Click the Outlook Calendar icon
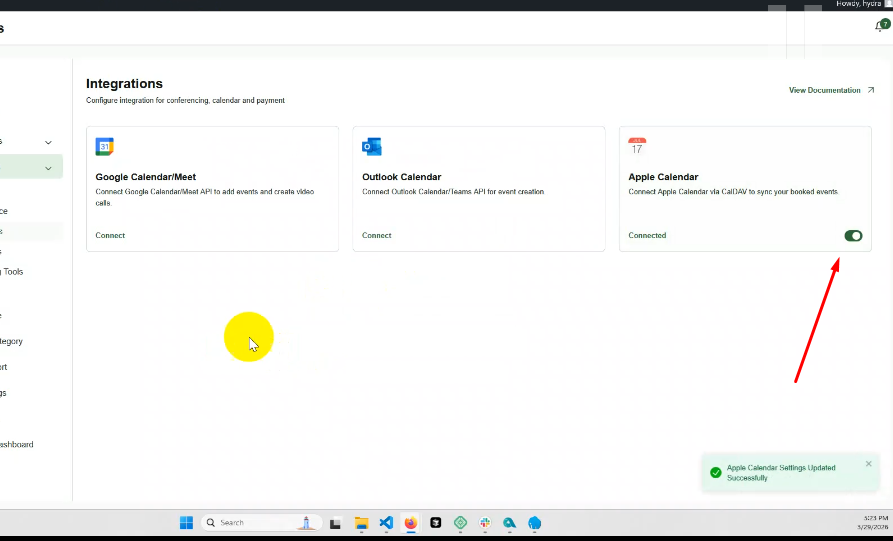The image size is (893, 541). pos(371,147)
